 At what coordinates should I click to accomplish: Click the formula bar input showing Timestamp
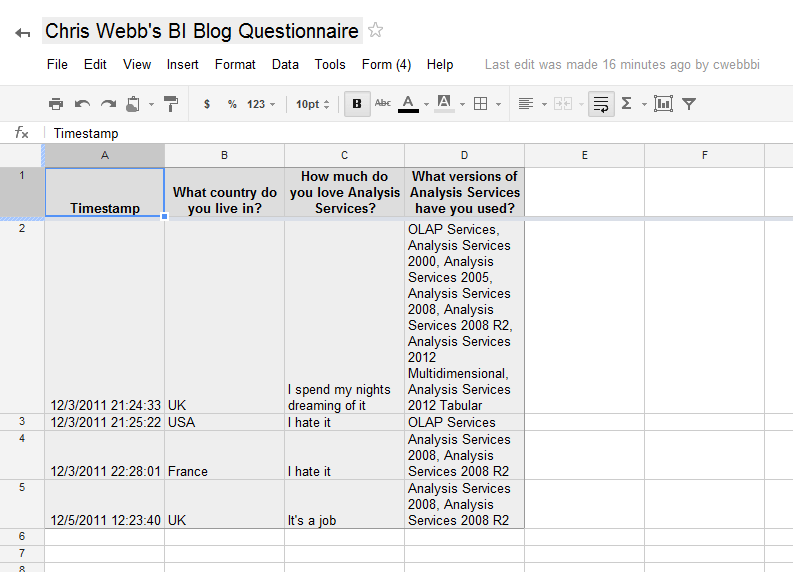coord(420,133)
